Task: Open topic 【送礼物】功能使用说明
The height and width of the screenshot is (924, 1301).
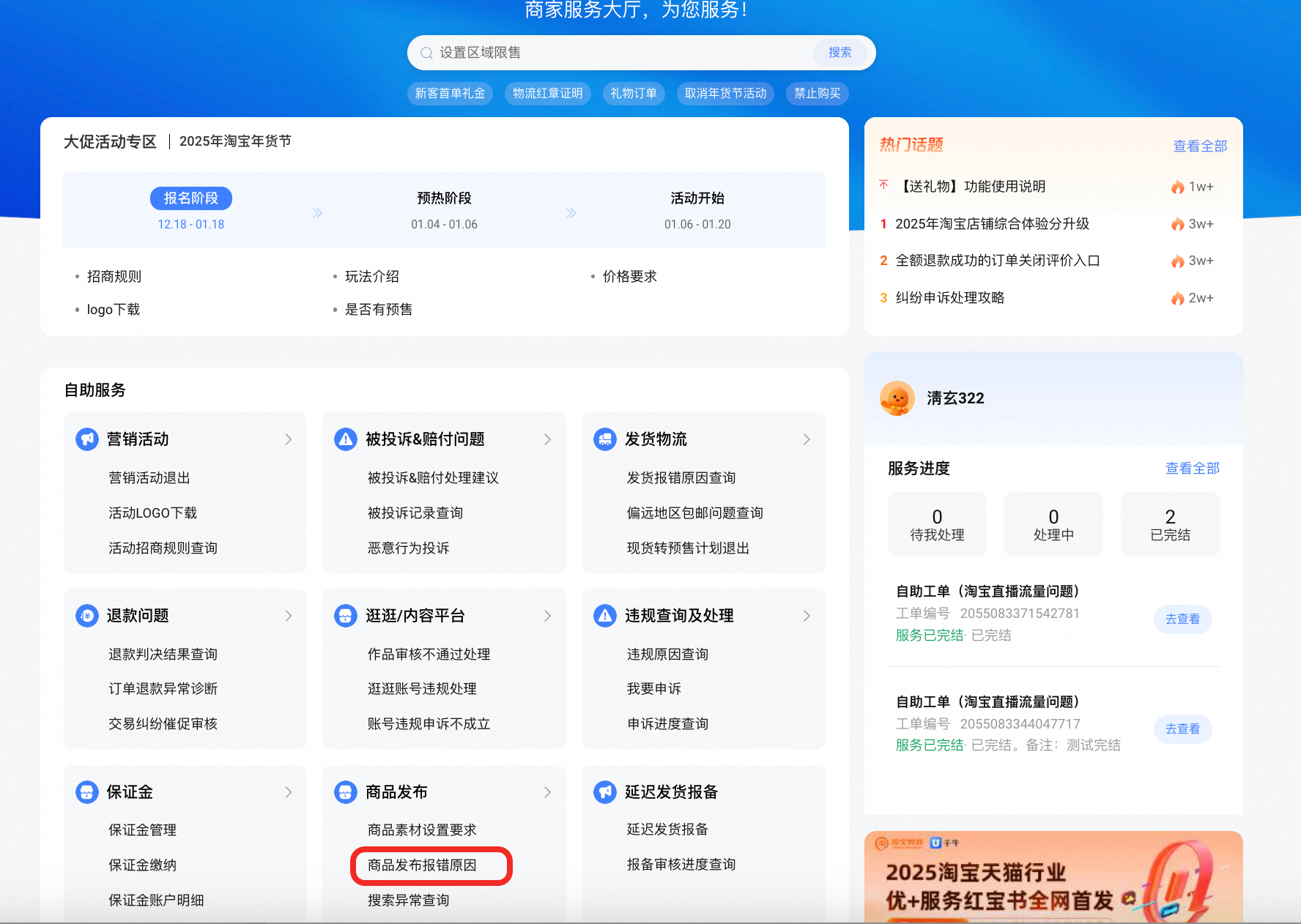Action: tap(971, 187)
